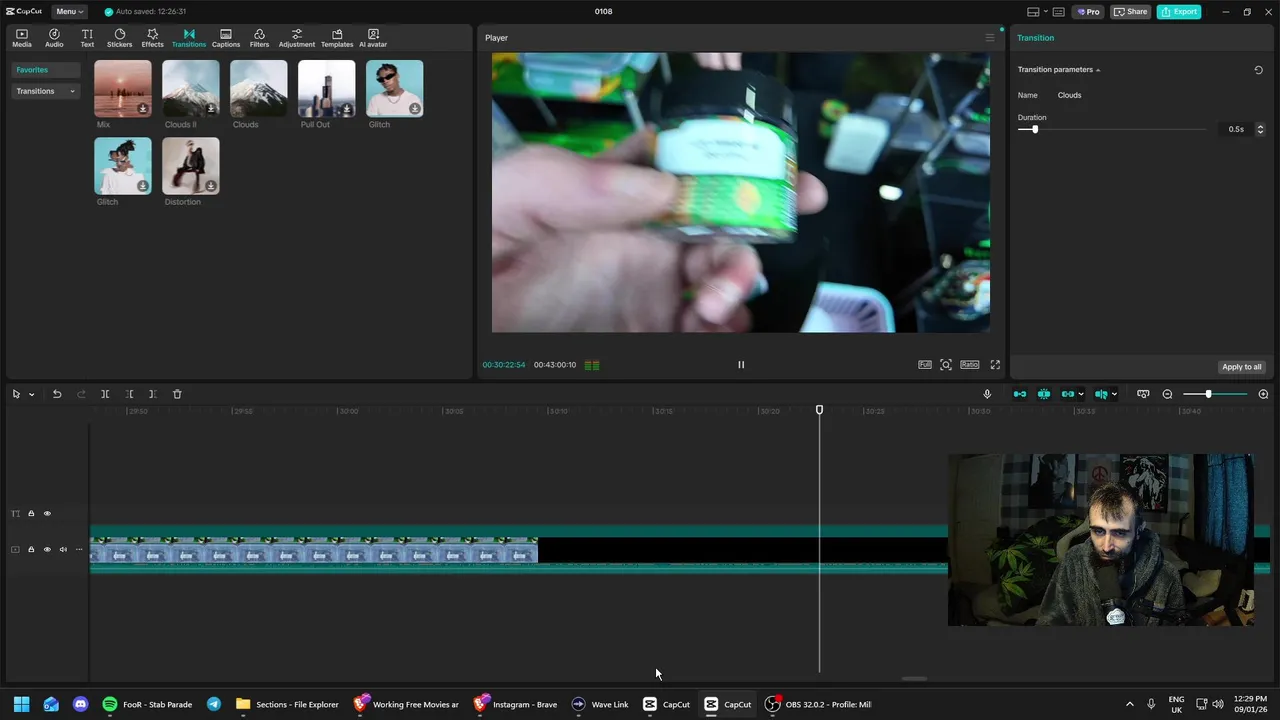Mute the main video track

pyautogui.click(x=63, y=549)
